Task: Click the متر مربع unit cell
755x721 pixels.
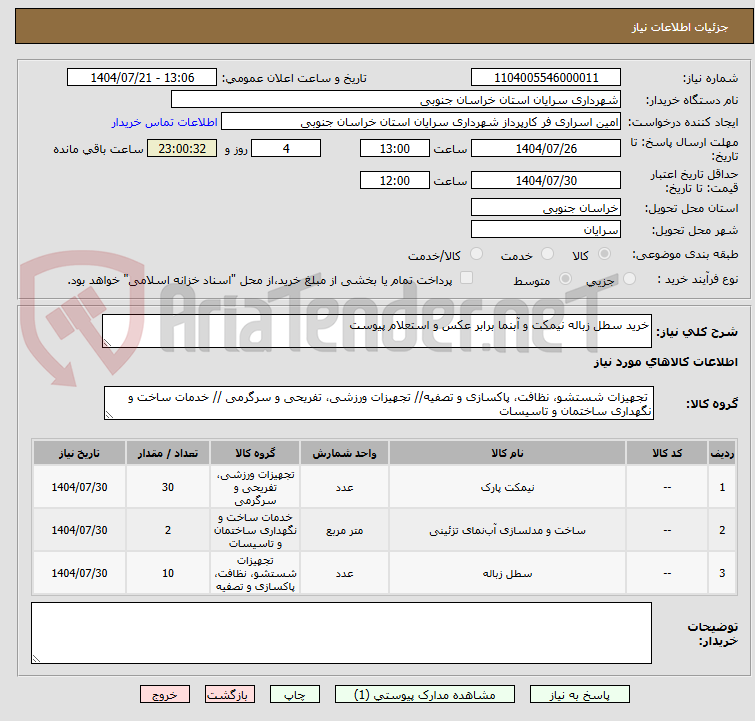Action: tap(344, 530)
